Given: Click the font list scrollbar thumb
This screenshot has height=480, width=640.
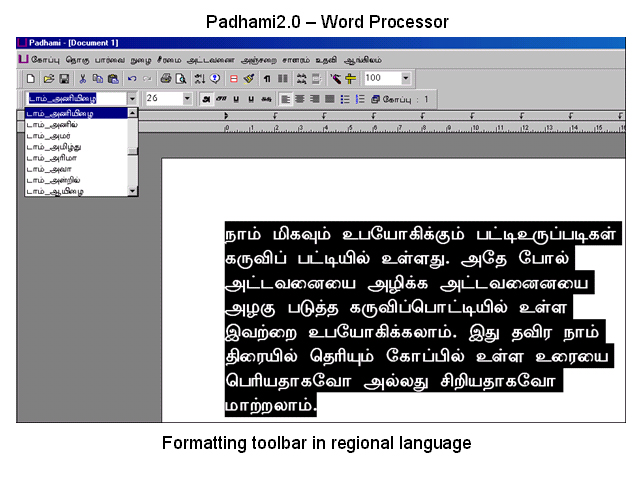Looking at the screenshot, I should (x=133, y=151).
